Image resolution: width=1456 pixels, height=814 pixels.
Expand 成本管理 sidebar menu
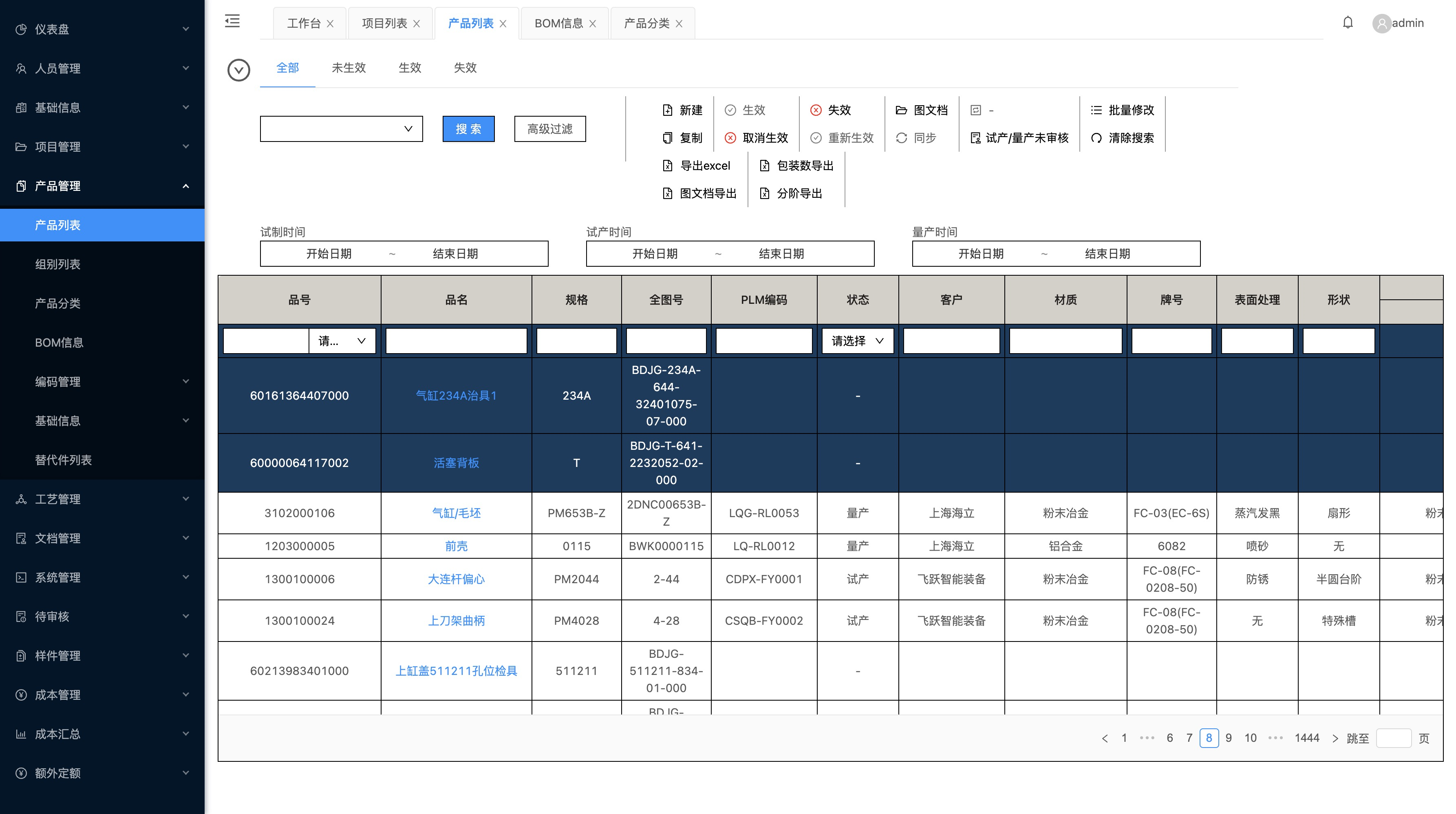click(x=102, y=695)
